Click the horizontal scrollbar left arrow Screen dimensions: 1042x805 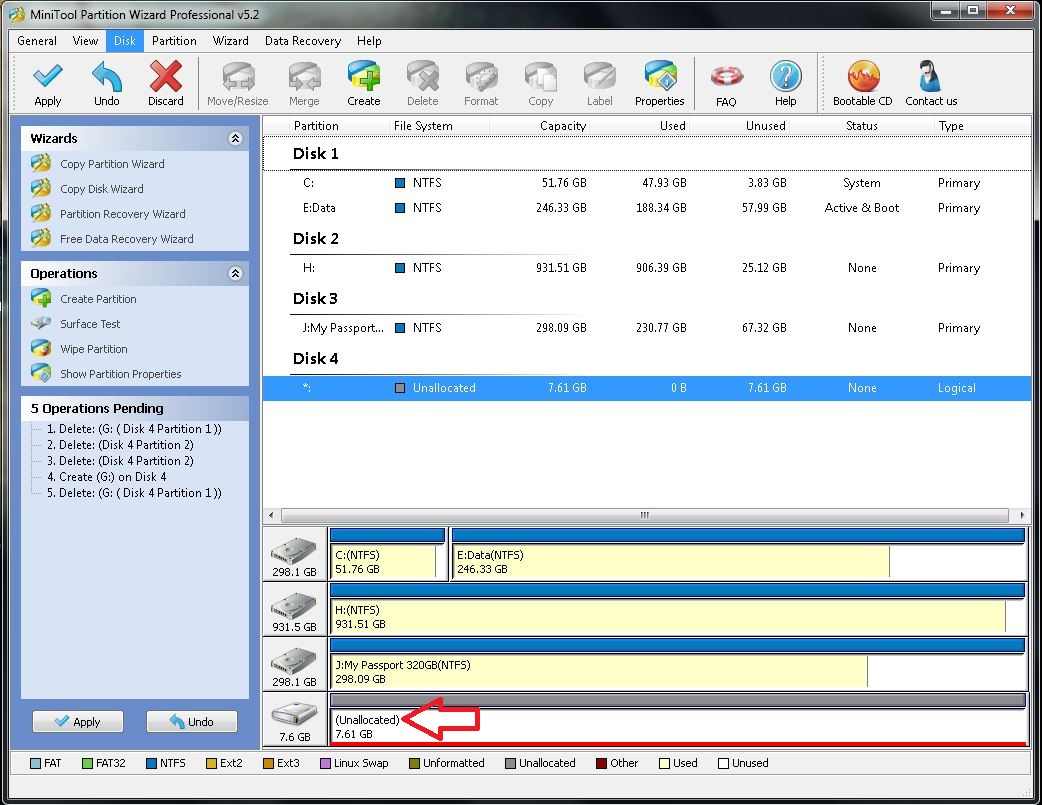pyautogui.click(x=271, y=515)
